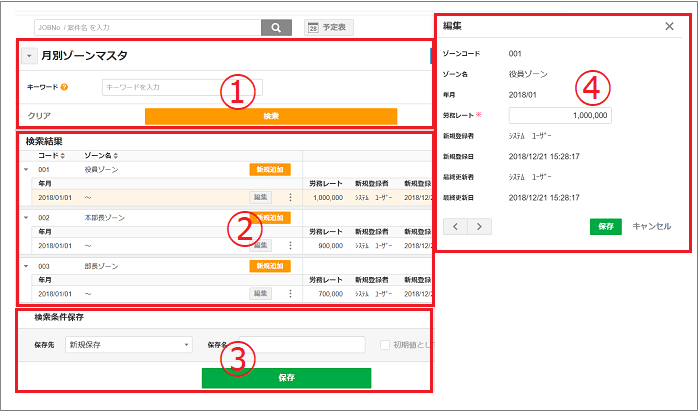Viewport: 700px width, 414px height.
Task: Click the orange help icon beside キーワード
Action: (64, 87)
